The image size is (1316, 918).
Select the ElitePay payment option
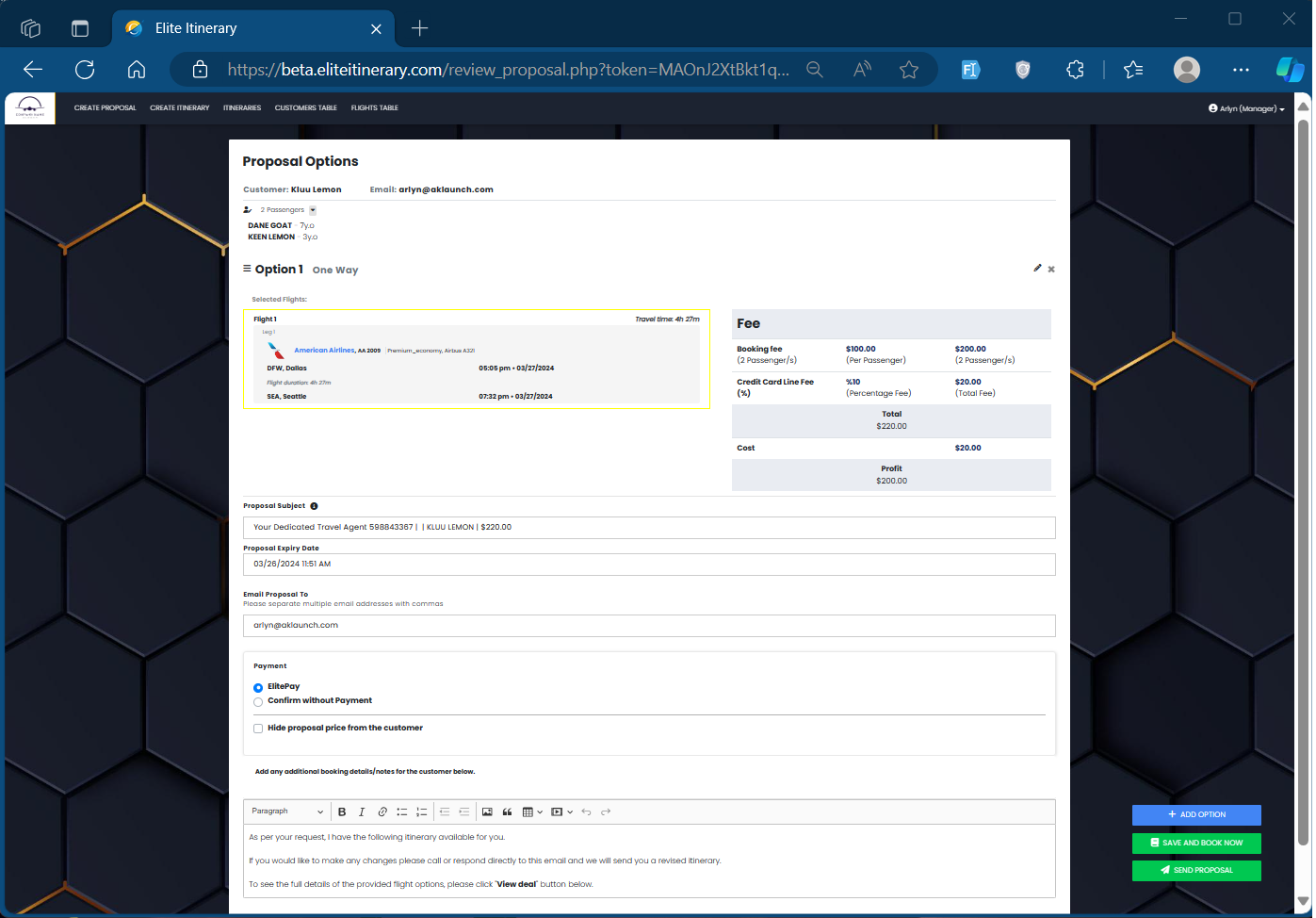(258, 687)
